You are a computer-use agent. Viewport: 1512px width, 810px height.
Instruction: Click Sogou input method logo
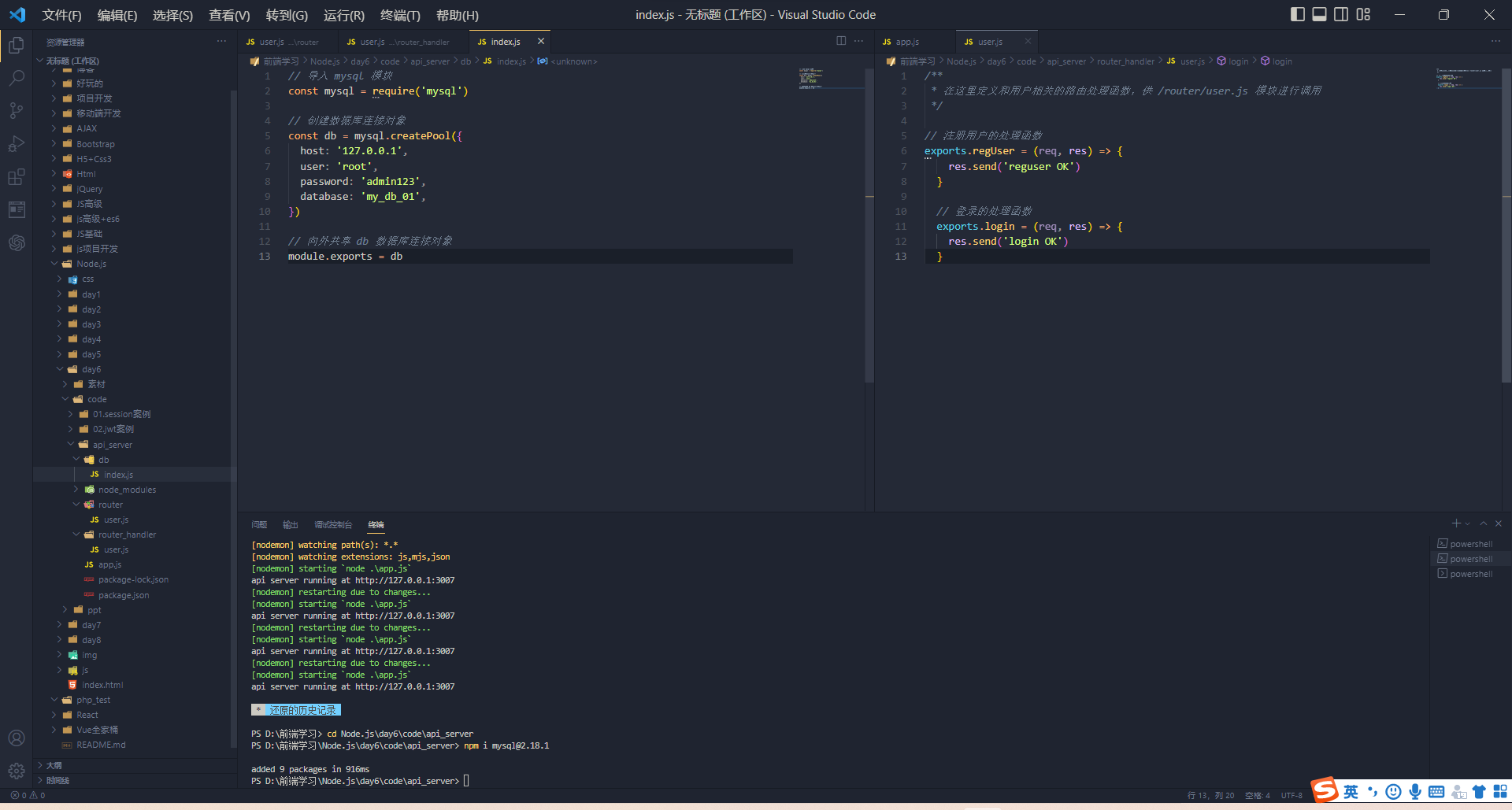(1325, 790)
